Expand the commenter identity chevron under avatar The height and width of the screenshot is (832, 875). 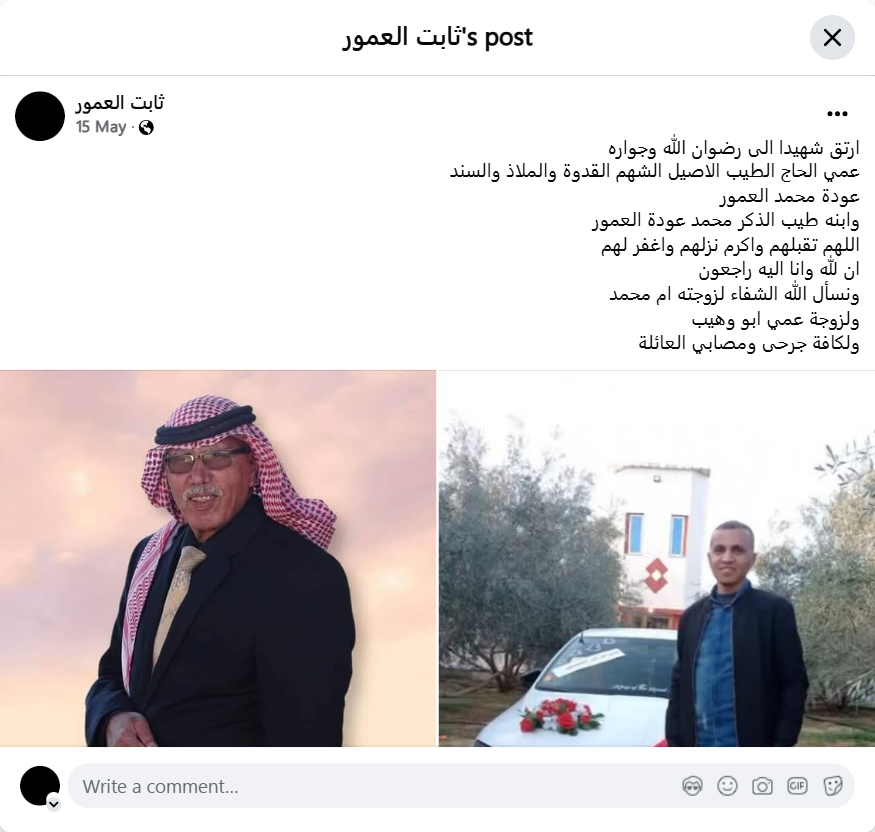(x=54, y=804)
